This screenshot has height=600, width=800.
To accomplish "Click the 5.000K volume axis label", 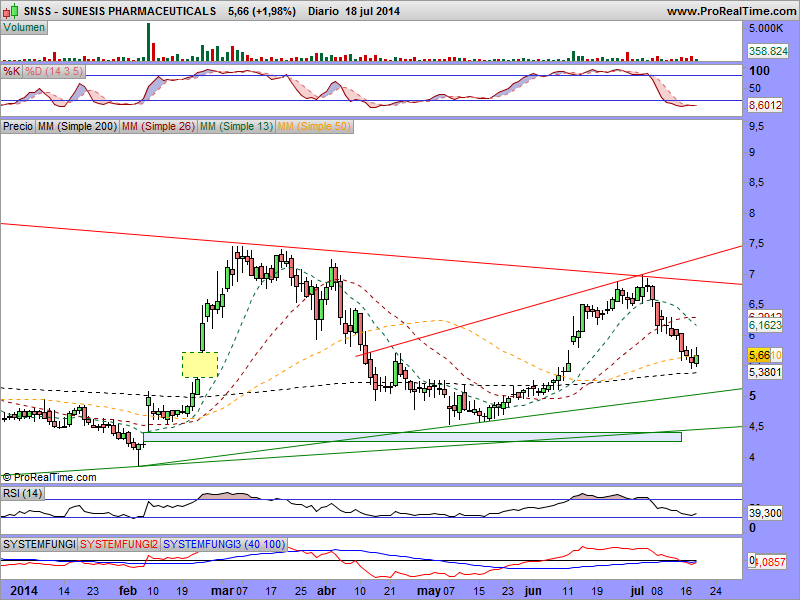I will (x=765, y=29).
